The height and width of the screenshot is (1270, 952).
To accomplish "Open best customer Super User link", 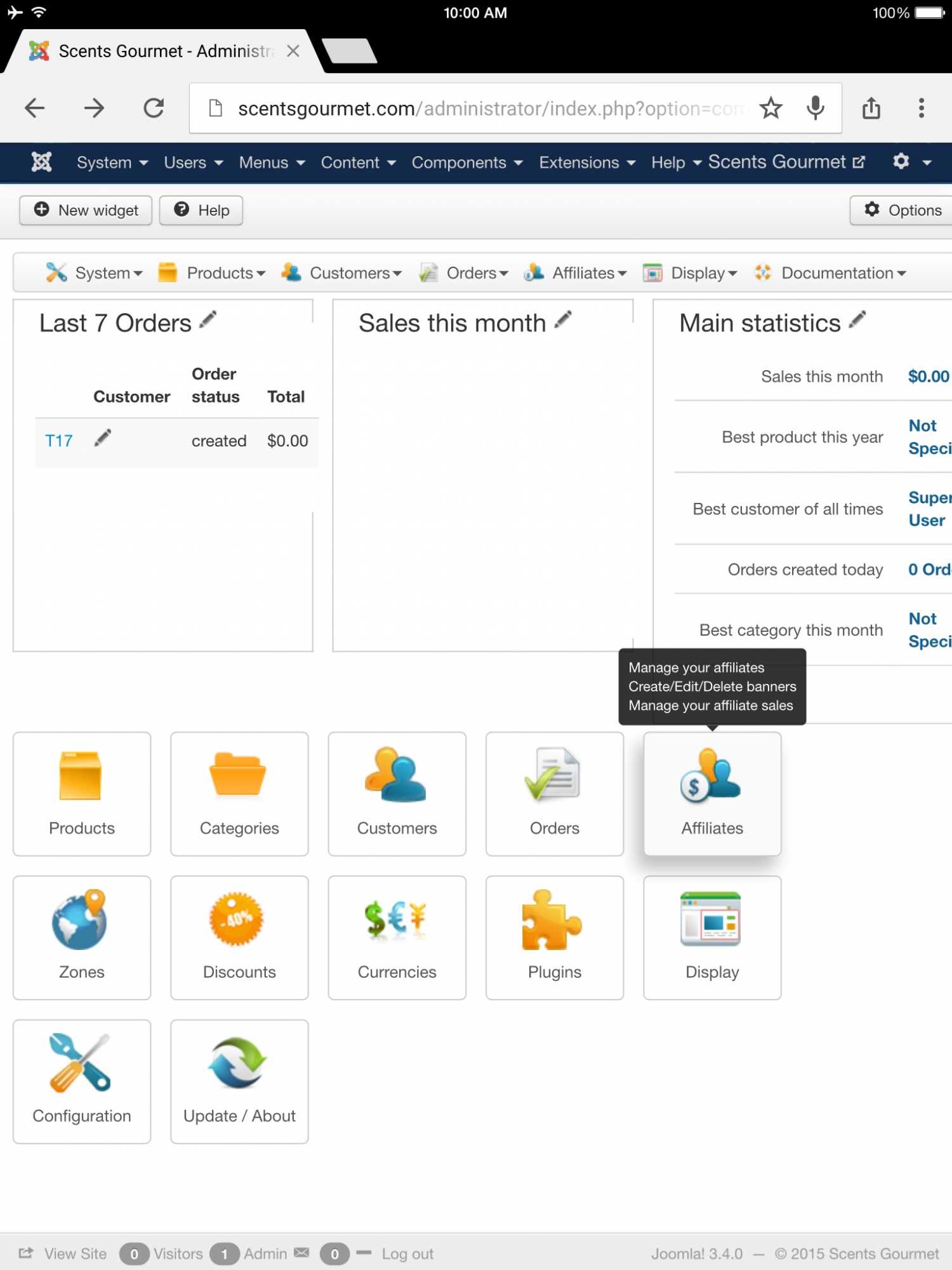I will pos(929,509).
